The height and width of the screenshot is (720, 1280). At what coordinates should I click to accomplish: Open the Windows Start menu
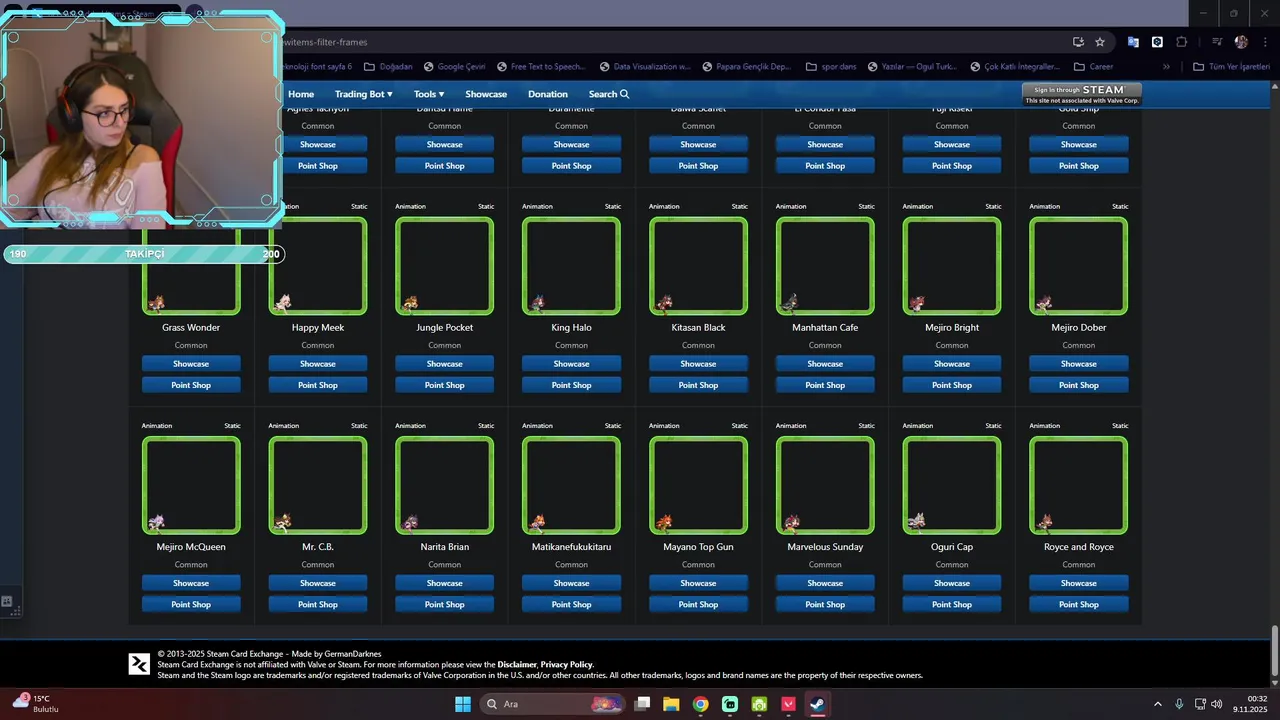463,704
